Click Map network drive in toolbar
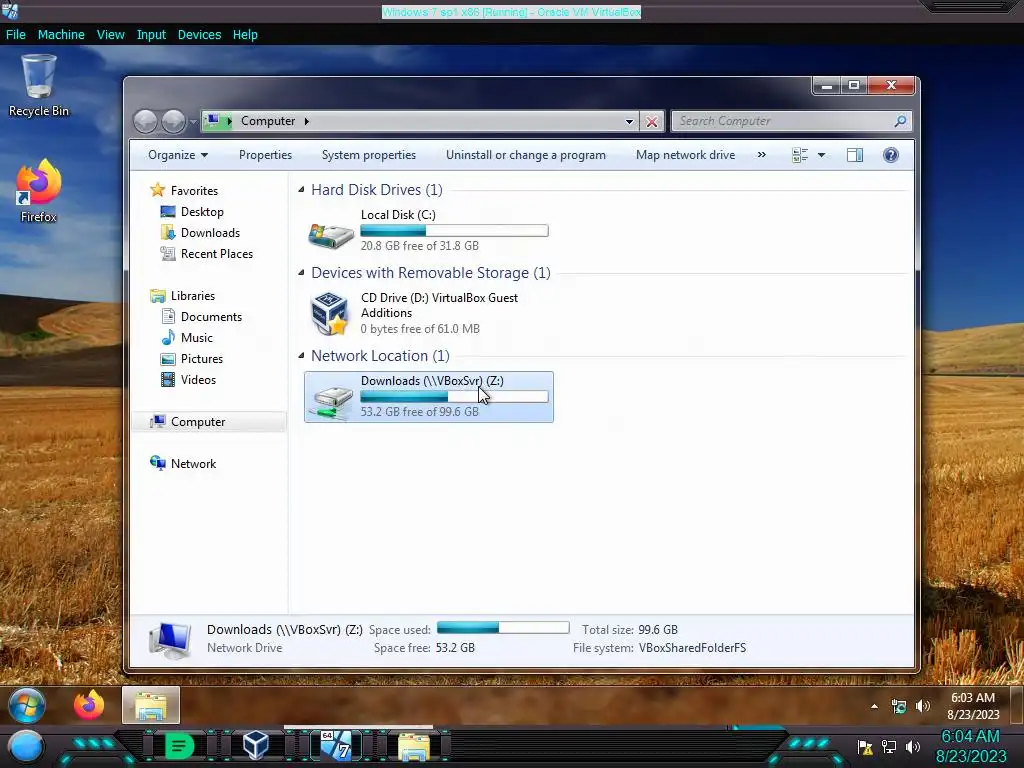 [x=685, y=155]
